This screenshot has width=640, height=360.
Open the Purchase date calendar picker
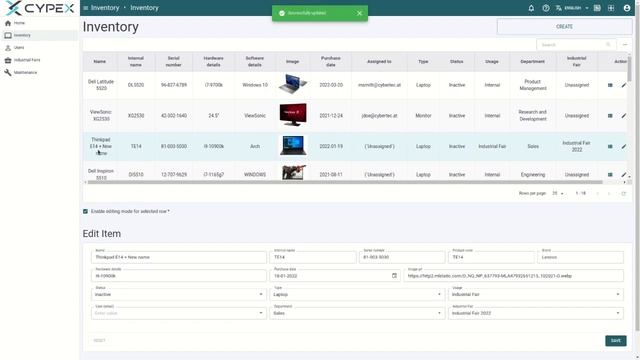tap(394, 276)
